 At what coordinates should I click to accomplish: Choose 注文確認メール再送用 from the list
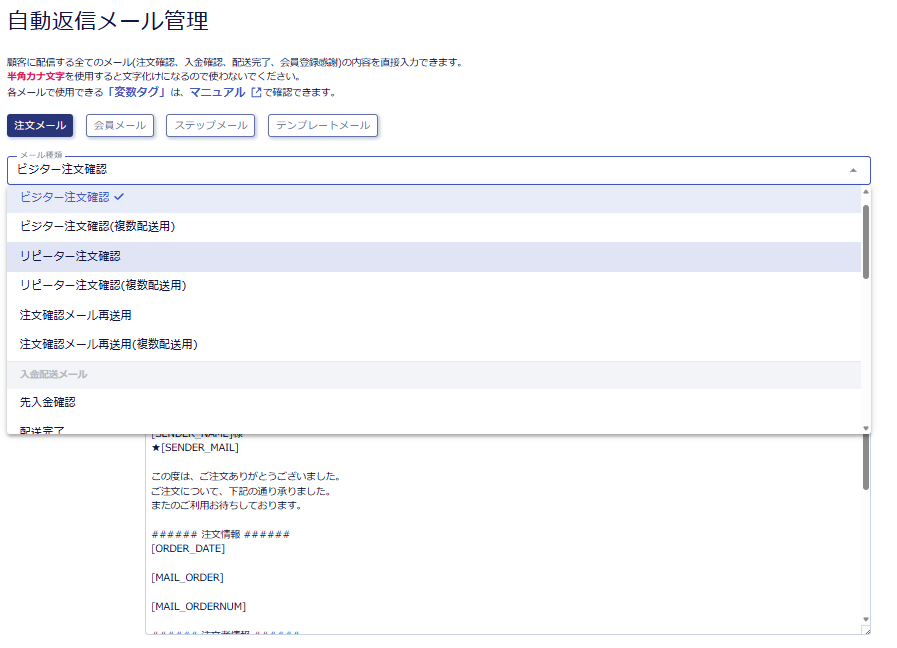(75, 315)
